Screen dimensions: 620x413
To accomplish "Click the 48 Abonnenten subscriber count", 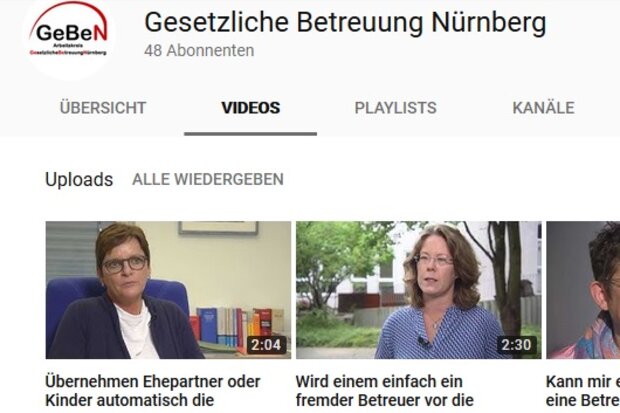I will 199,51.
